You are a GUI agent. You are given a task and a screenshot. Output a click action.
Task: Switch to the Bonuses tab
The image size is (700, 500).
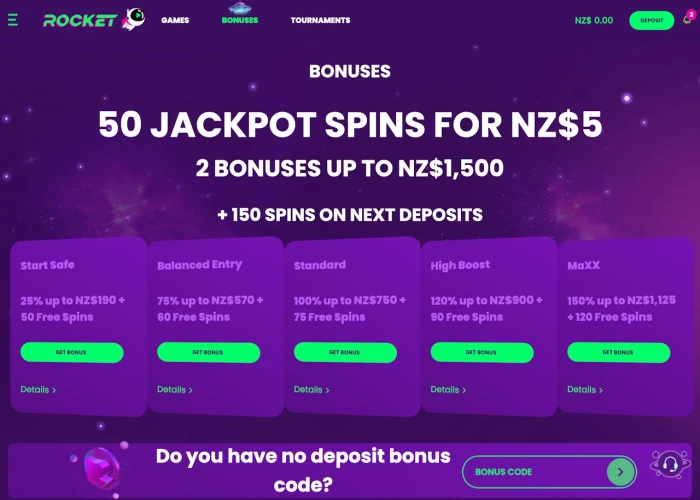[240, 20]
